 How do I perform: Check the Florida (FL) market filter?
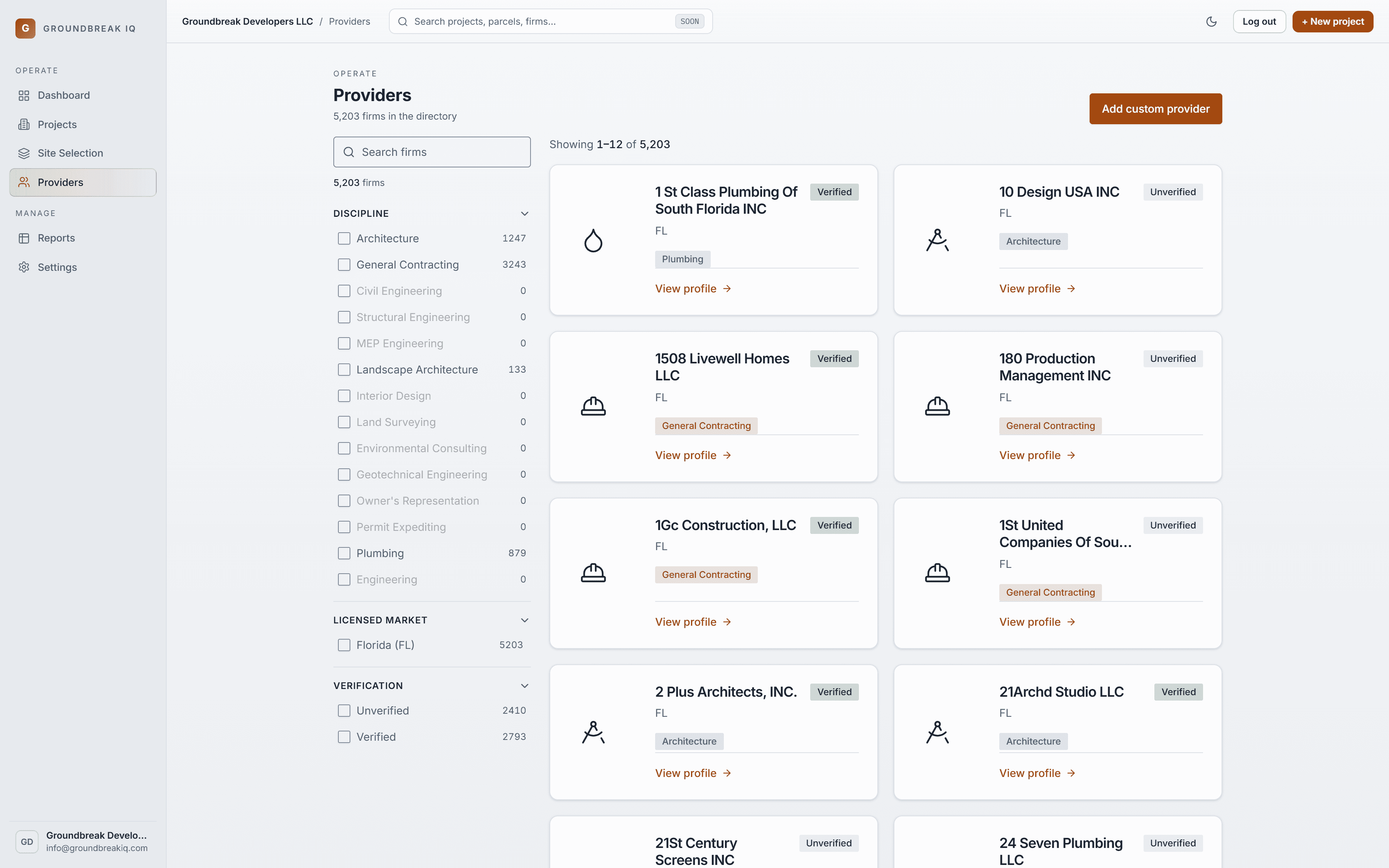344,645
